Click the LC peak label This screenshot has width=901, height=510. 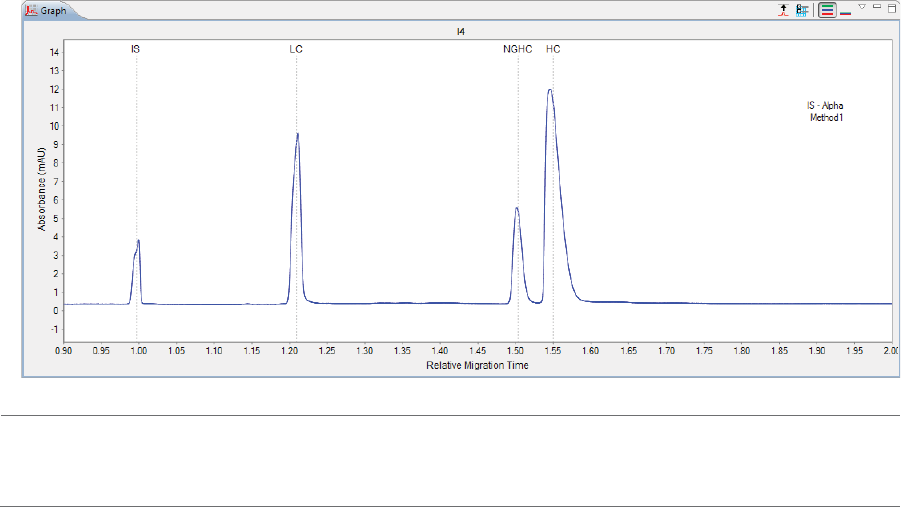click(x=296, y=49)
